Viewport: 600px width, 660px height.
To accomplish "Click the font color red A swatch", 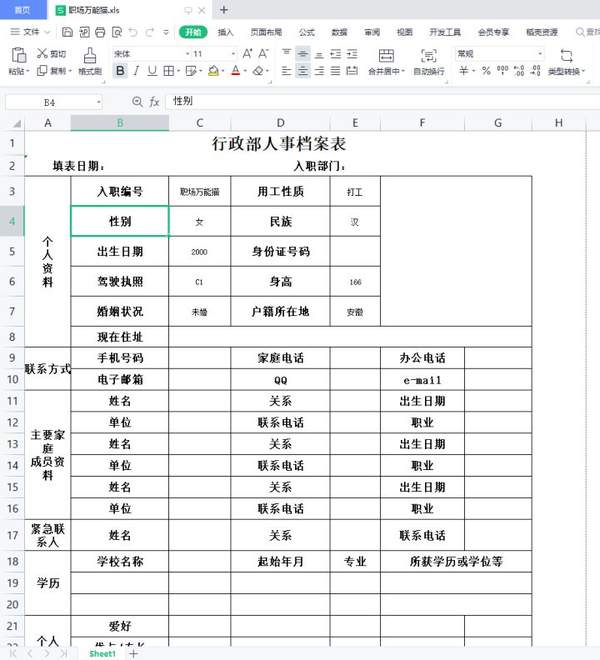I will (236, 71).
